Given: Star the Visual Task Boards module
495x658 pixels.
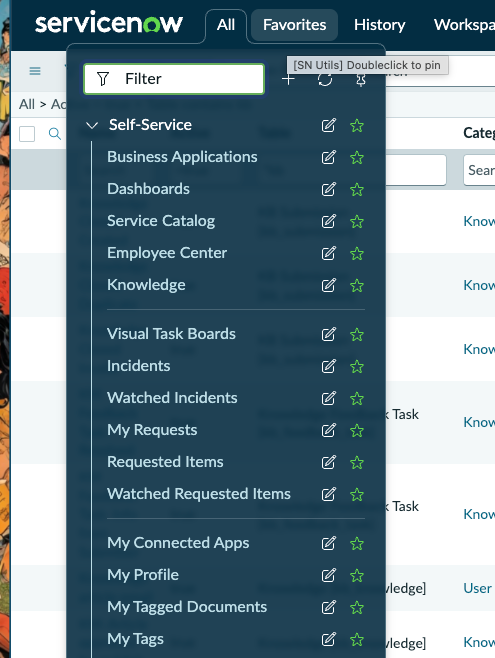Looking at the screenshot, I should point(357,335).
